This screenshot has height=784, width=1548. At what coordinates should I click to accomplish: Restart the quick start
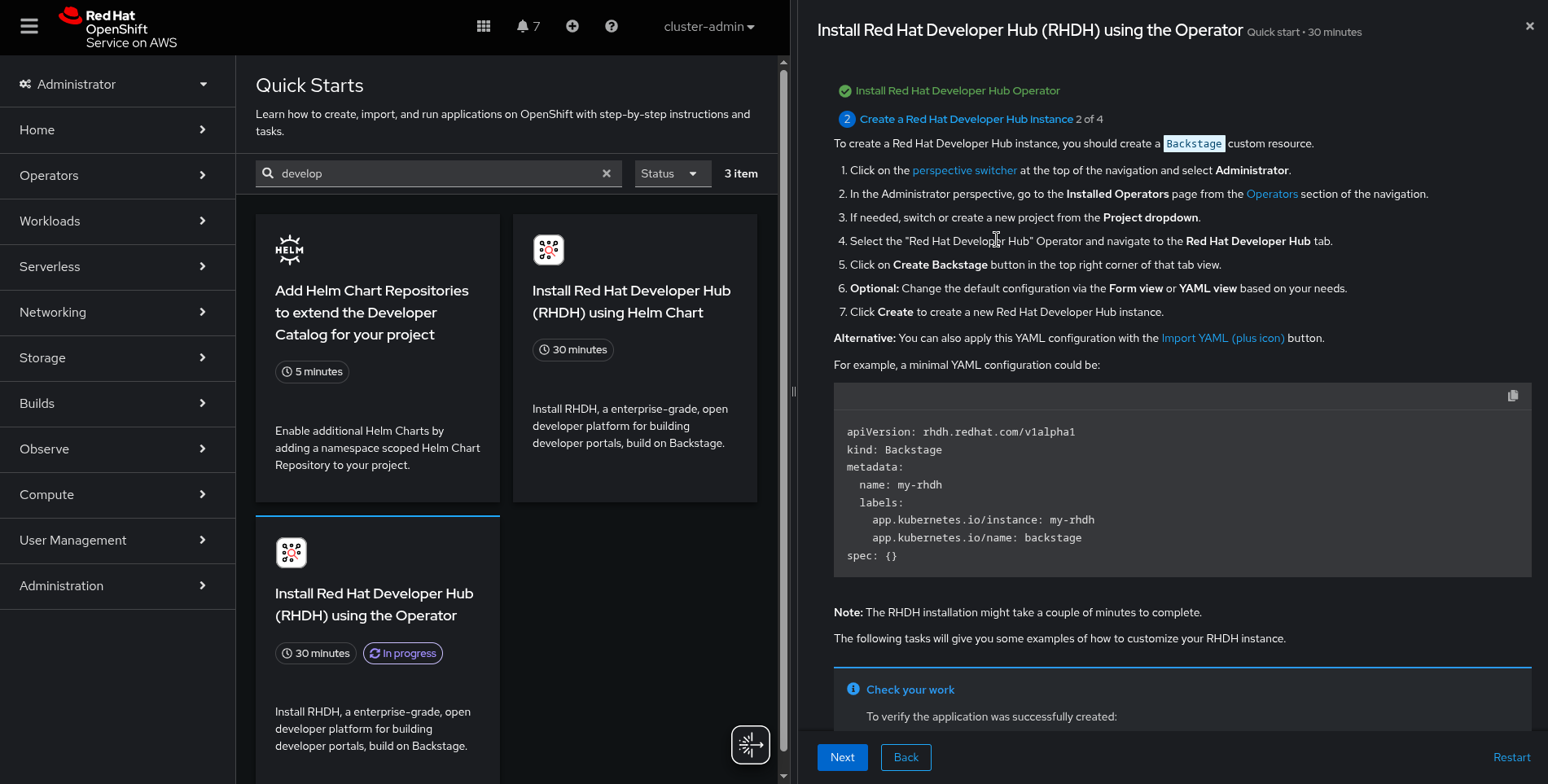(x=1511, y=757)
